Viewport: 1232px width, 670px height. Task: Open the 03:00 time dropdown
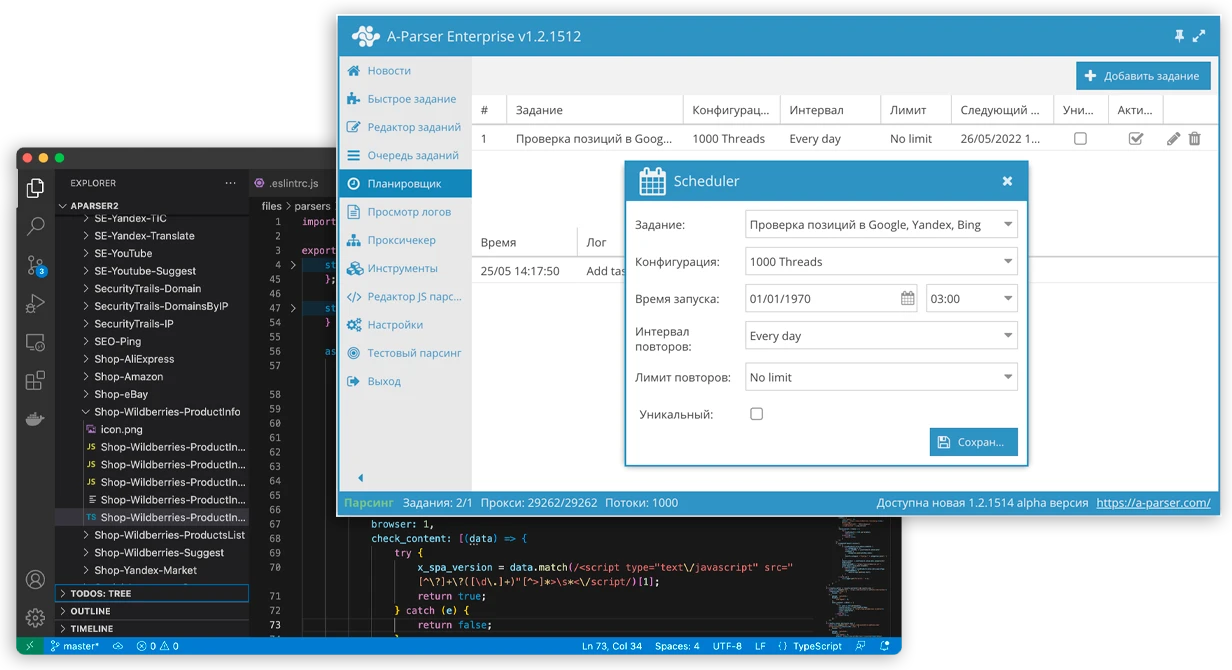click(971, 298)
